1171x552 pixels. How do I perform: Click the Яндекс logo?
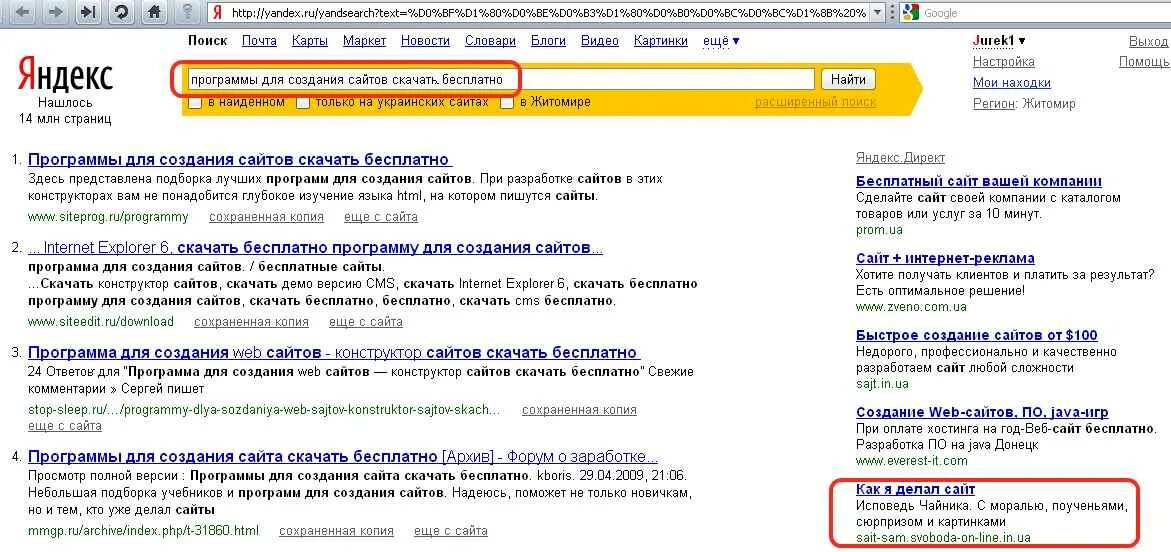coord(65,75)
